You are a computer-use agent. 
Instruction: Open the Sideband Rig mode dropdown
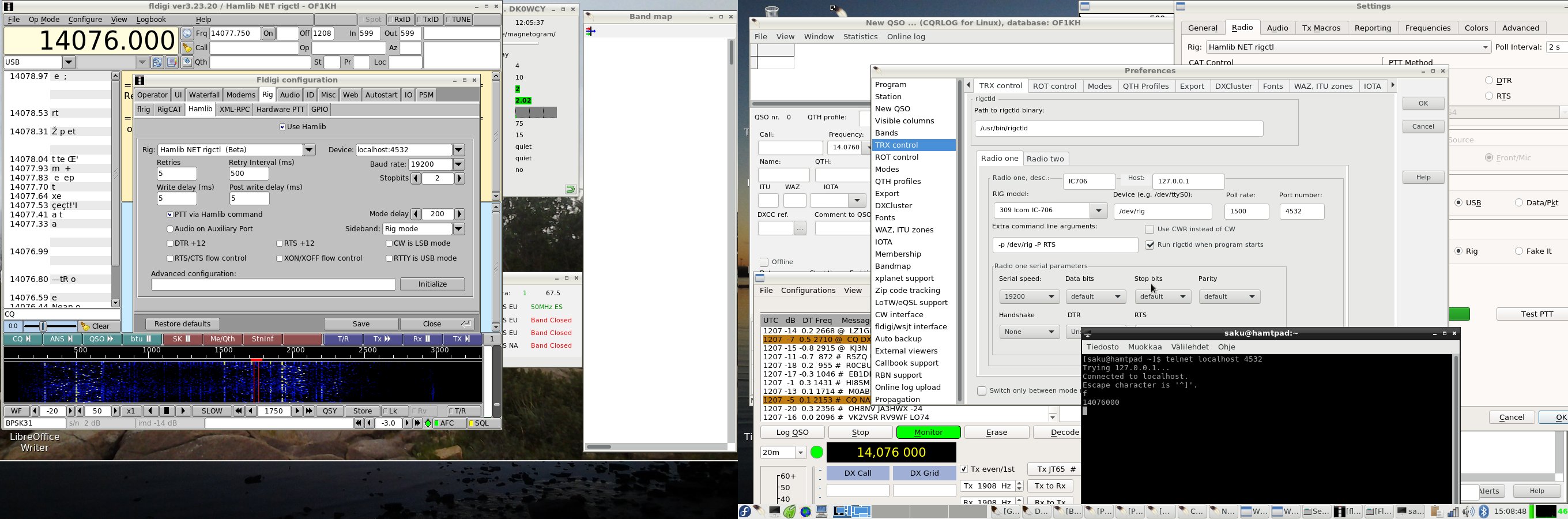[459, 229]
